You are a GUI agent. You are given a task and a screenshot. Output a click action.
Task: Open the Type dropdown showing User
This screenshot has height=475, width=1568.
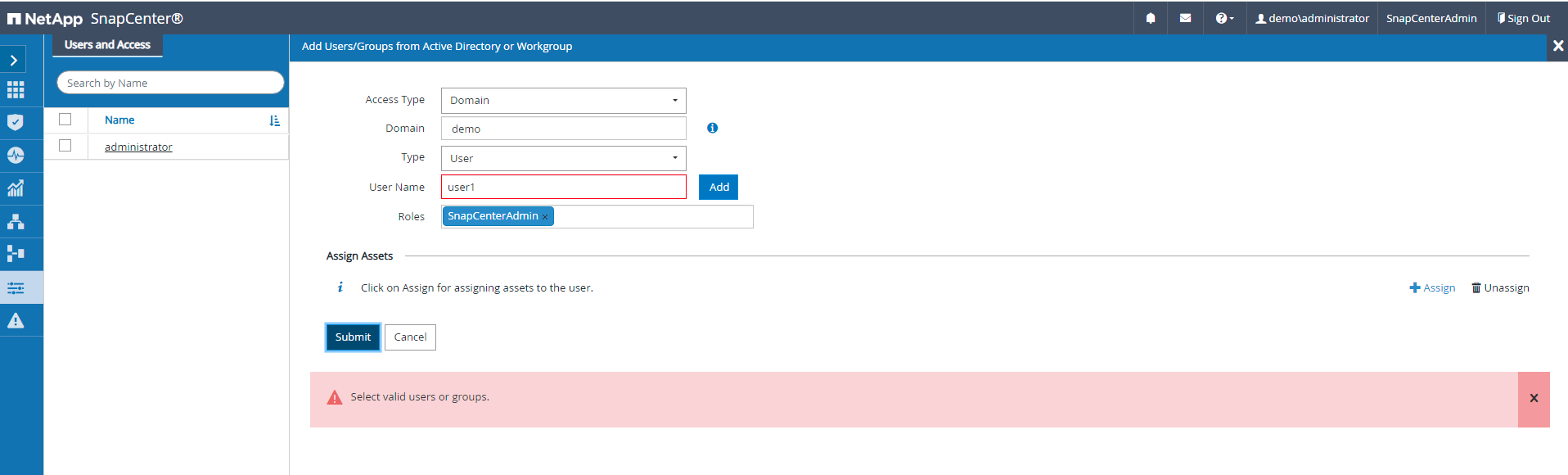pyautogui.click(x=563, y=158)
